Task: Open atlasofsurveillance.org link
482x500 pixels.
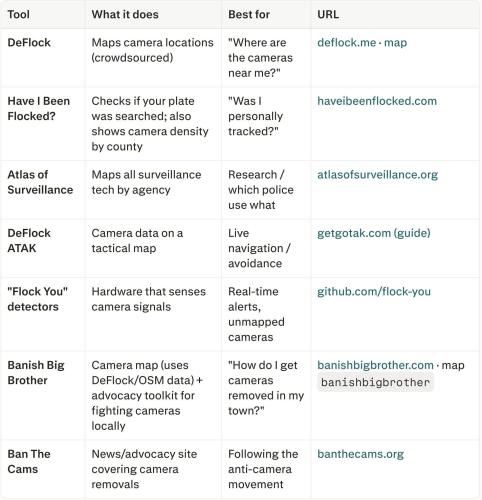Action: click(377, 175)
